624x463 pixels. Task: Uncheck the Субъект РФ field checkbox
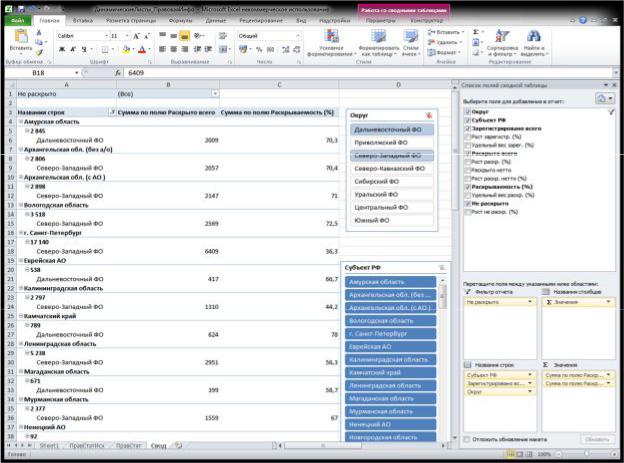point(468,120)
